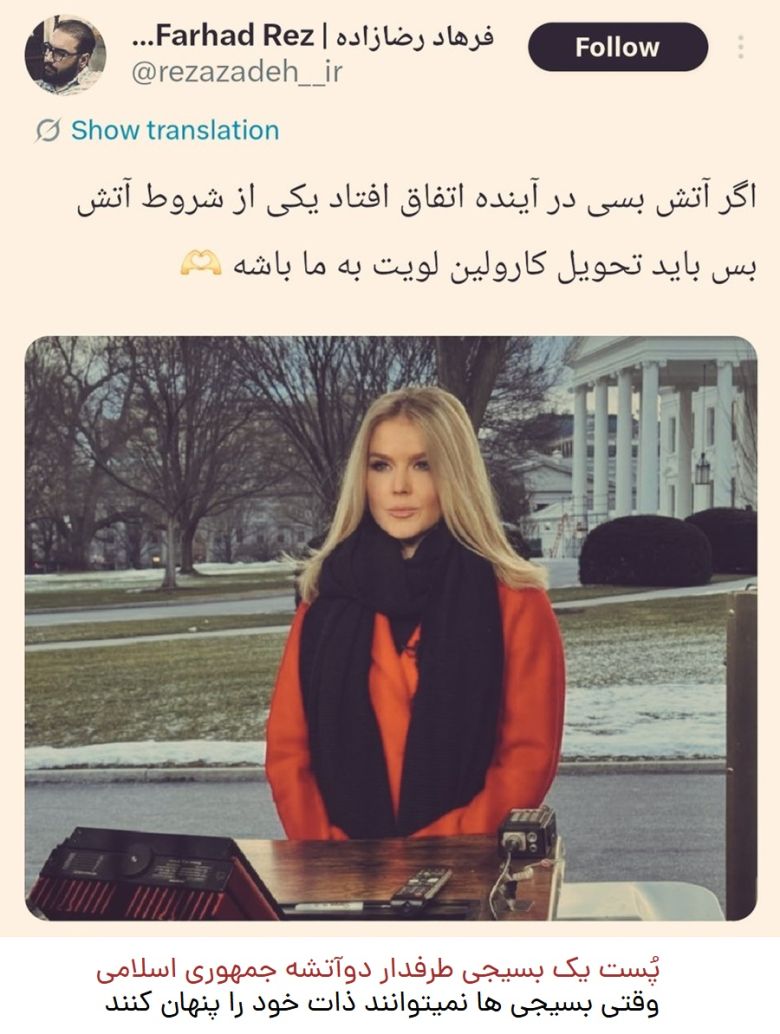Open the attached photo of woman in orange coat
The width and height of the screenshot is (780, 1034).
tap(391, 628)
